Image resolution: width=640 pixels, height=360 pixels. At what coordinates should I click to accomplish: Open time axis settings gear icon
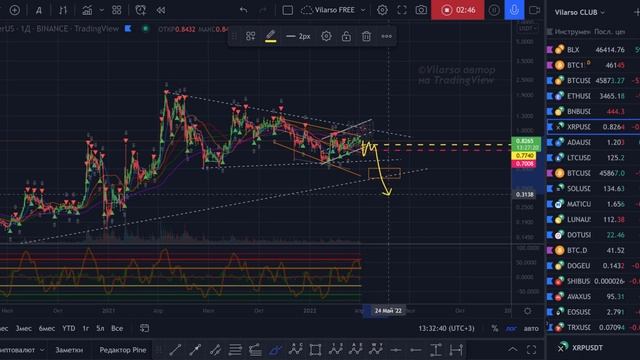pos(528,311)
